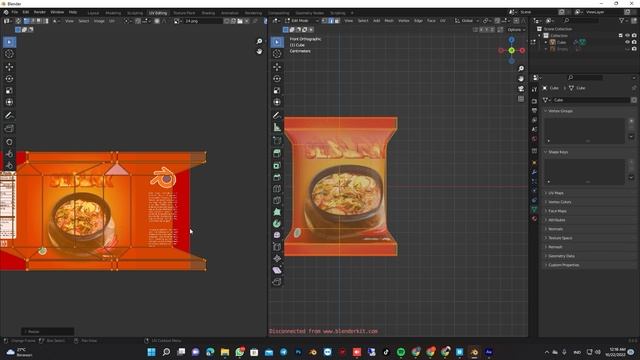Toggle visibility eye of Cube in outliner

627,42
